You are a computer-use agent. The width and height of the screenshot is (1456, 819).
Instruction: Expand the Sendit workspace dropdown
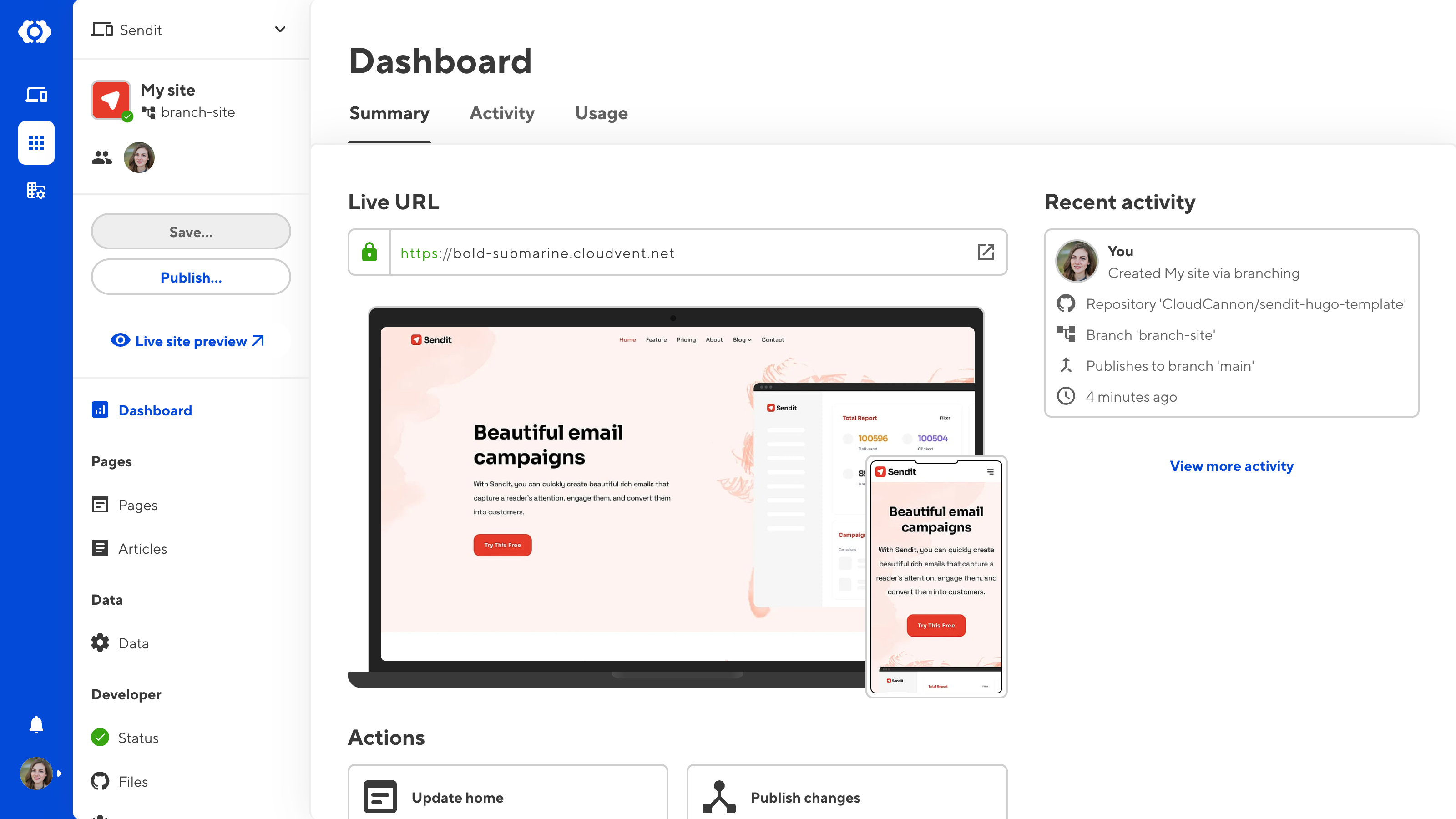point(280,29)
